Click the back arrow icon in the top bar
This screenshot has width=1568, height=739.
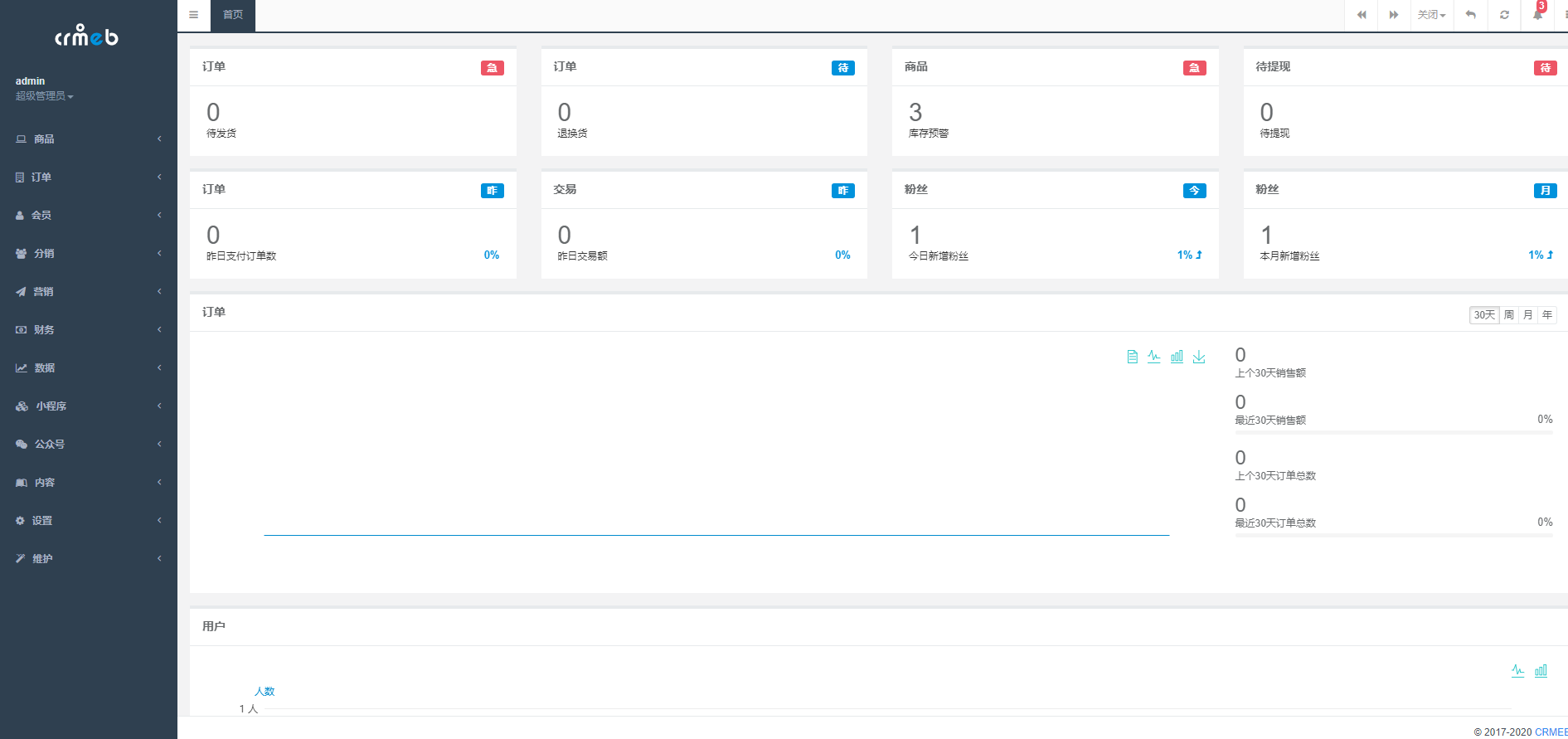(1470, 15)
